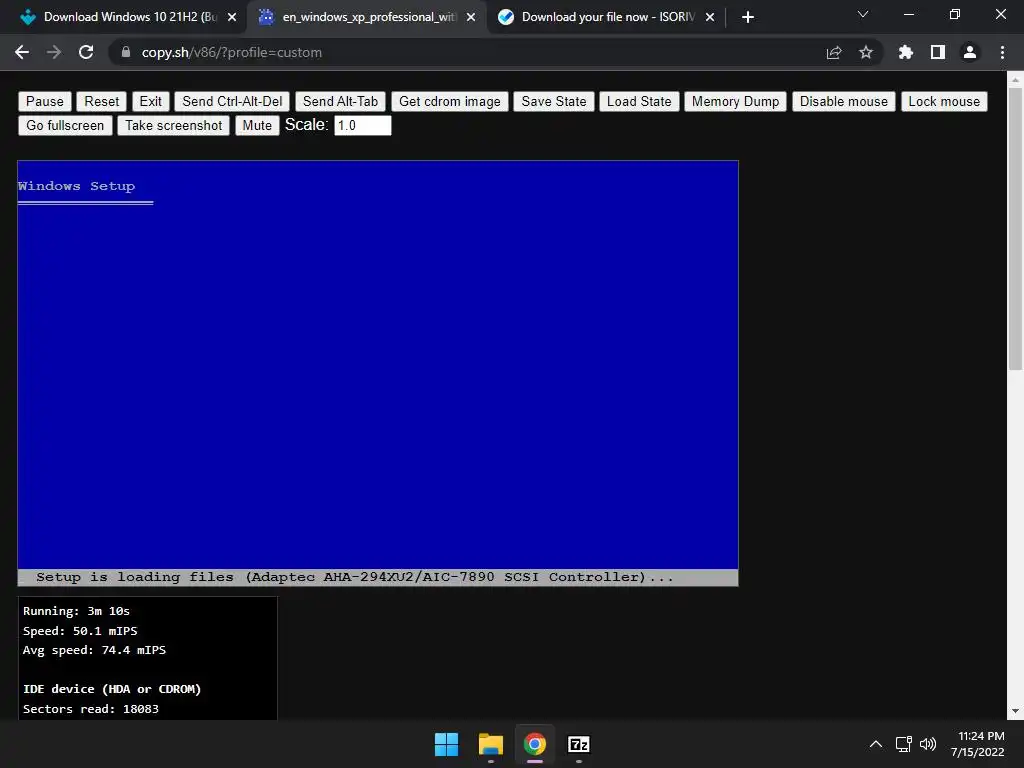The image size is (1024, 768).
Task: Click the Load State button
Action: [x=639, y=101]
